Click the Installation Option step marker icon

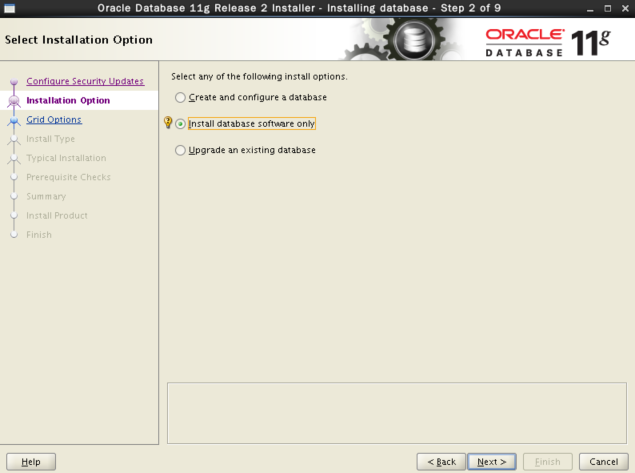coord(13,101)
